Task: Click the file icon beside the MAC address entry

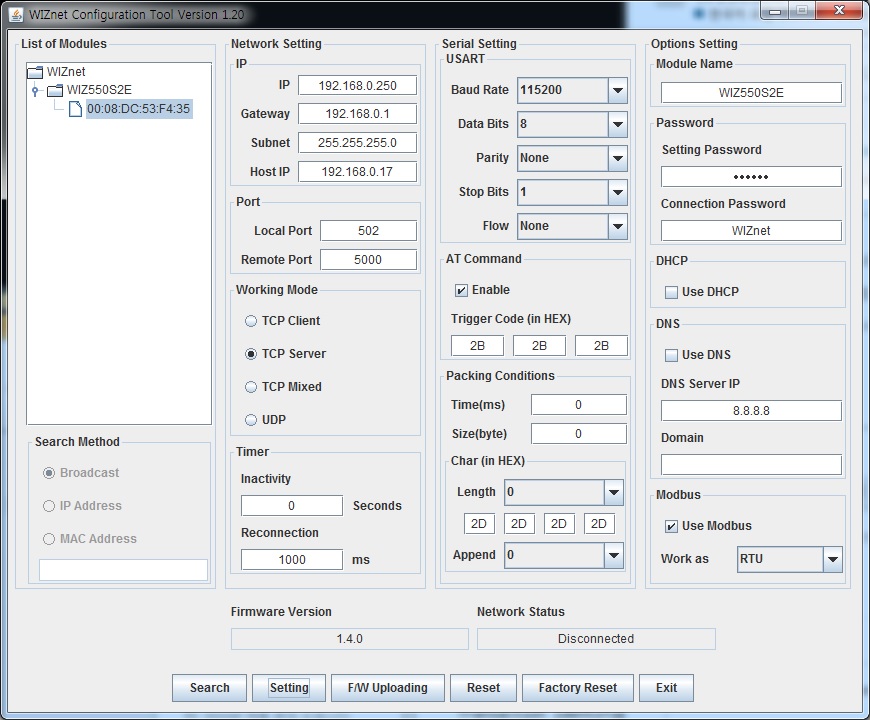Action: 75,109
